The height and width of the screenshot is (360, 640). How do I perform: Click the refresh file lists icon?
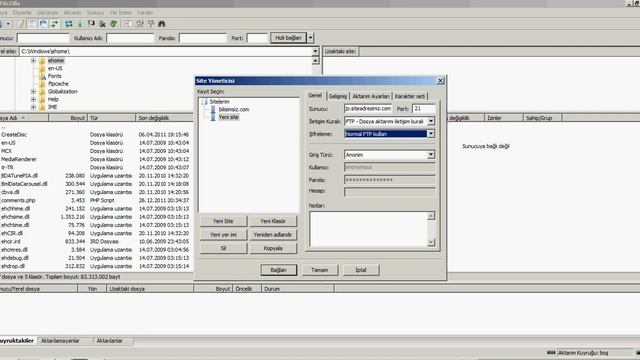coord(69,24)
